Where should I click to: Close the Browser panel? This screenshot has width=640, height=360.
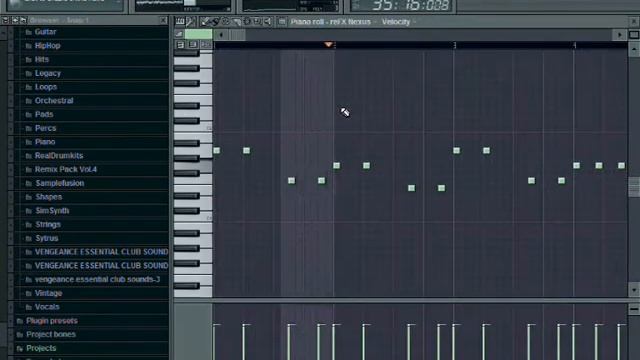(x=163, y=20)
